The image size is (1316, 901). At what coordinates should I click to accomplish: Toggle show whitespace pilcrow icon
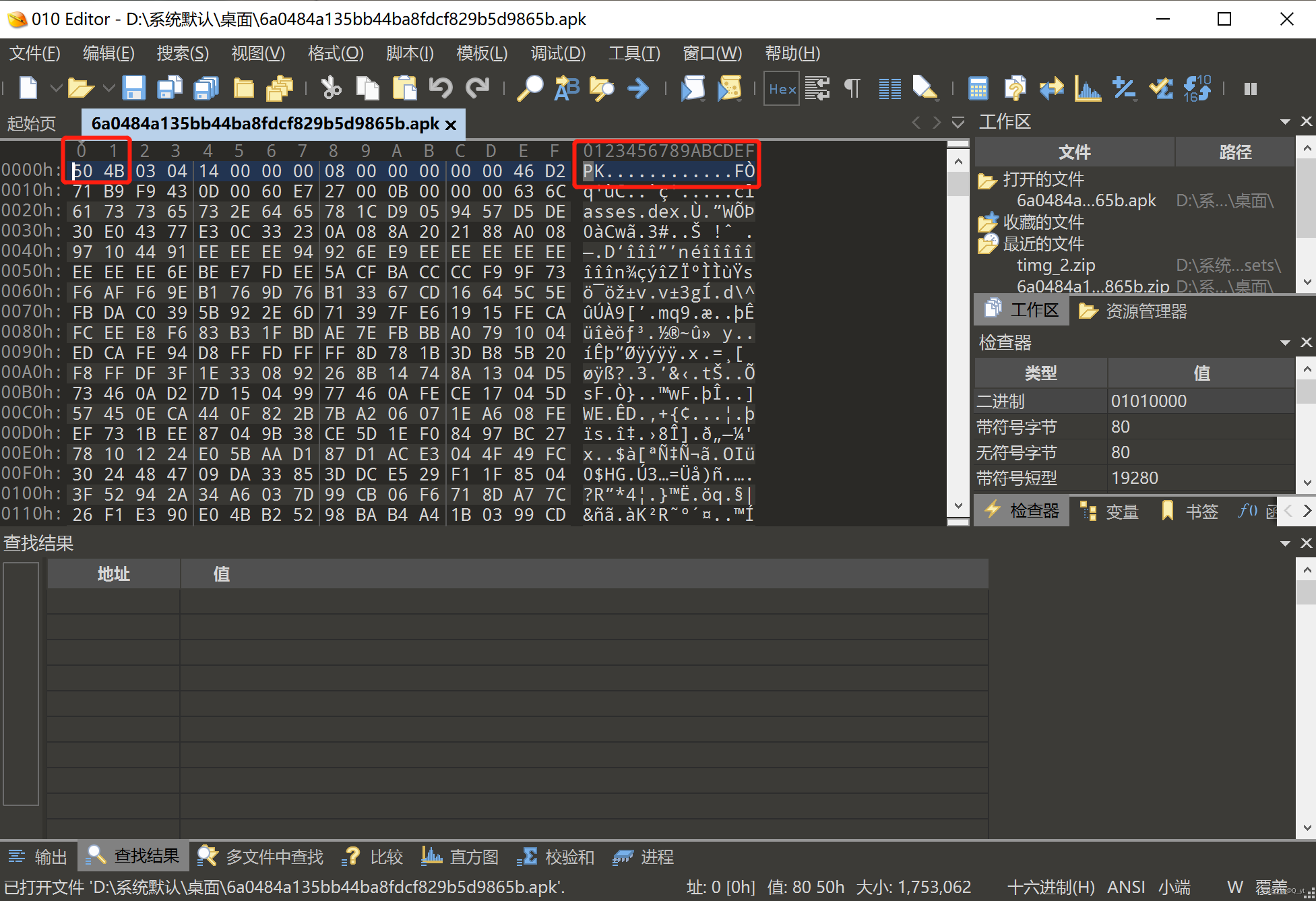click(x=852, y=88)
